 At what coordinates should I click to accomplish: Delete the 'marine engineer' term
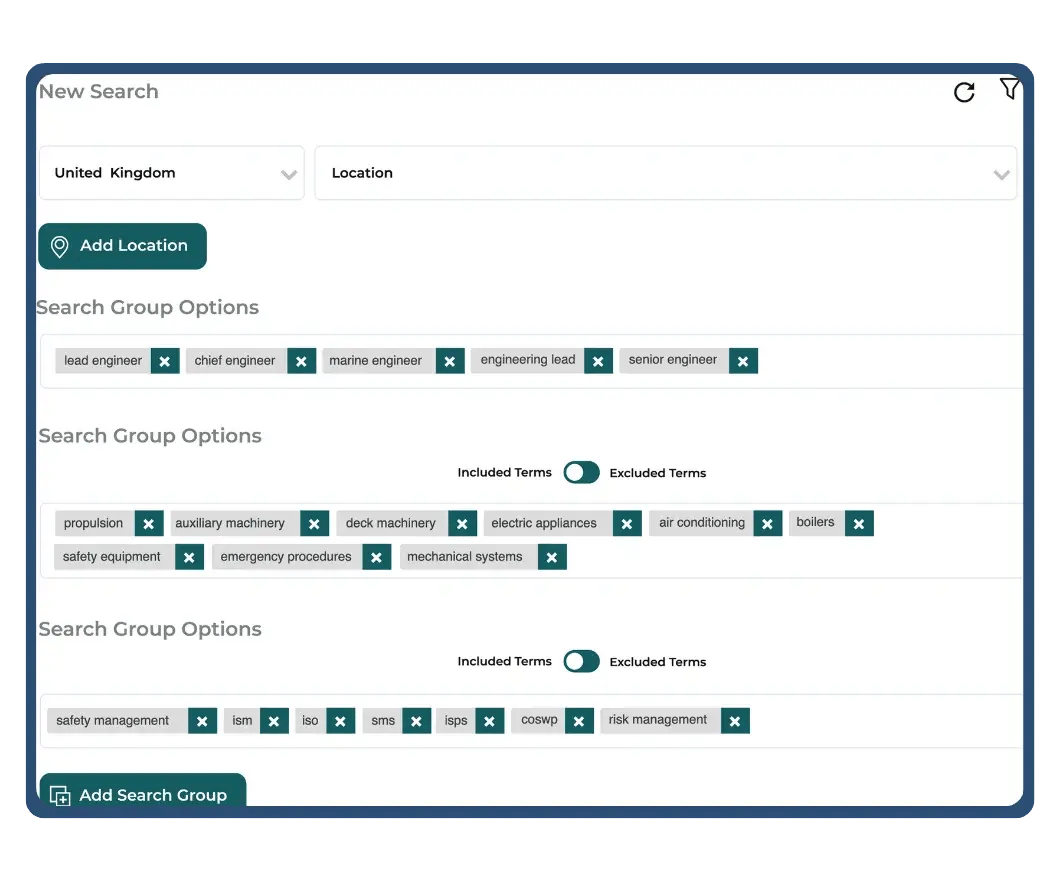coord(450,361)
